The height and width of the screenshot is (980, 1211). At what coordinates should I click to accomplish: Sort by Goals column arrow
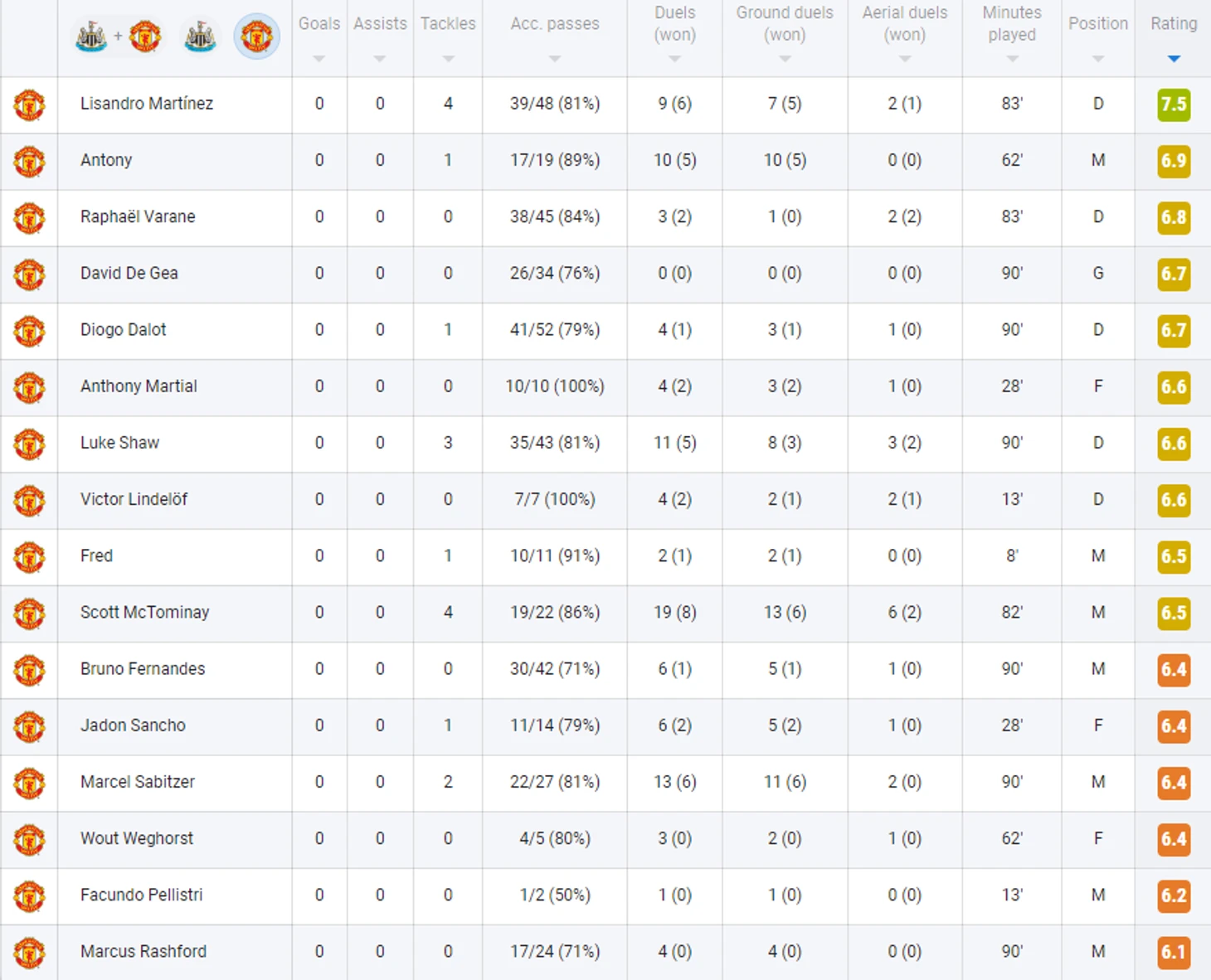pos(319,59)
